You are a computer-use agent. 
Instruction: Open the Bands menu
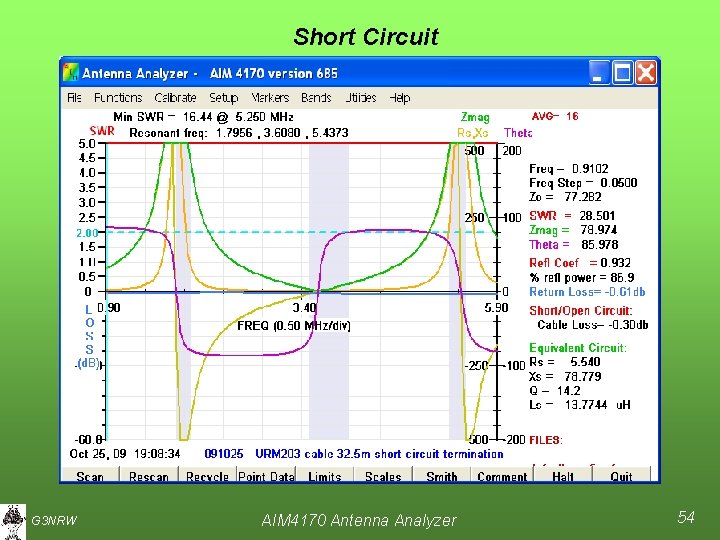(316, 98)
